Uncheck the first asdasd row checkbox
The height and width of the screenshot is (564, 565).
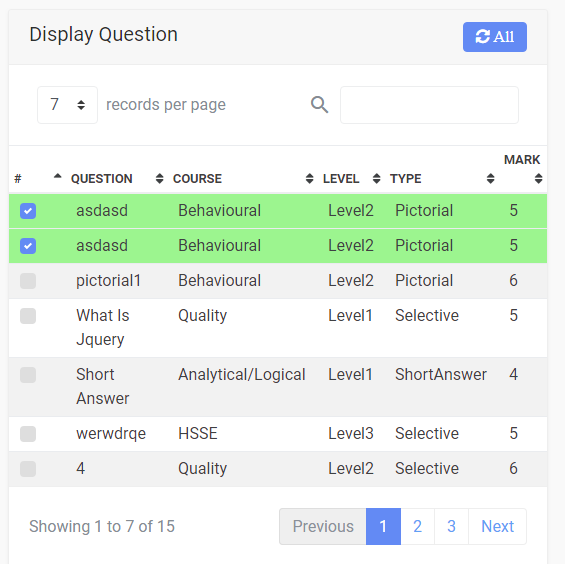pyautogui.click(x=28, y=211)
